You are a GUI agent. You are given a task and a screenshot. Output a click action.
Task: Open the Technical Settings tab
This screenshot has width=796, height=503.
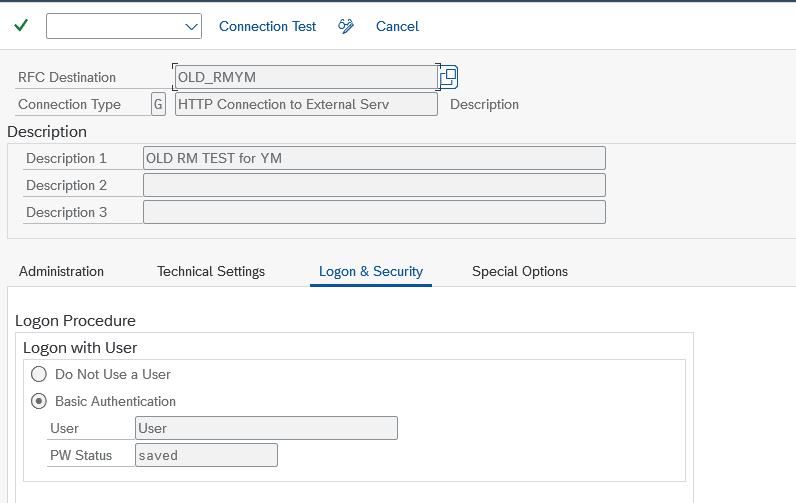click(x=211, y=272)
